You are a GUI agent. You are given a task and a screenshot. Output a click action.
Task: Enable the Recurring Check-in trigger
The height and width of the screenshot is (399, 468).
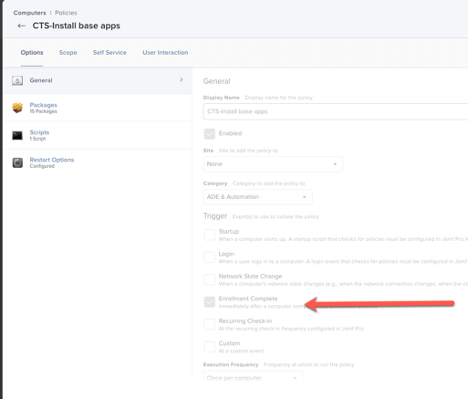[x=209, y=324]
